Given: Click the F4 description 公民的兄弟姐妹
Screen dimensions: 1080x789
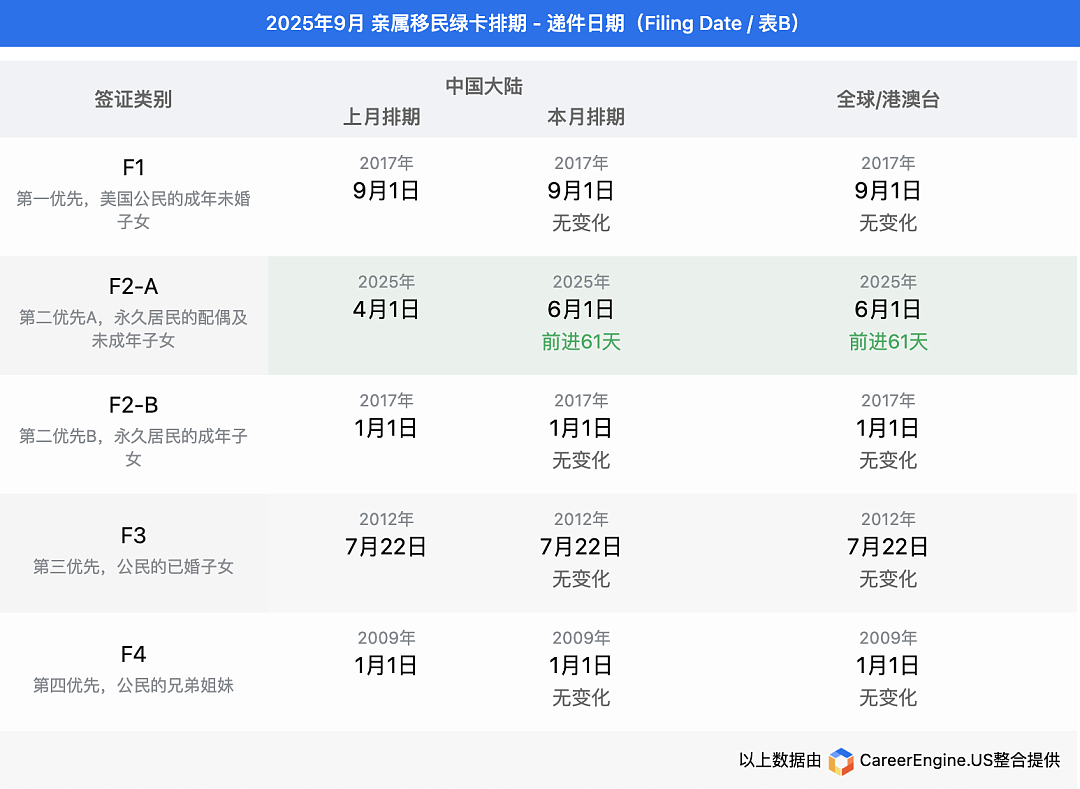Looking at the screenshot, I should click(134, 685).
